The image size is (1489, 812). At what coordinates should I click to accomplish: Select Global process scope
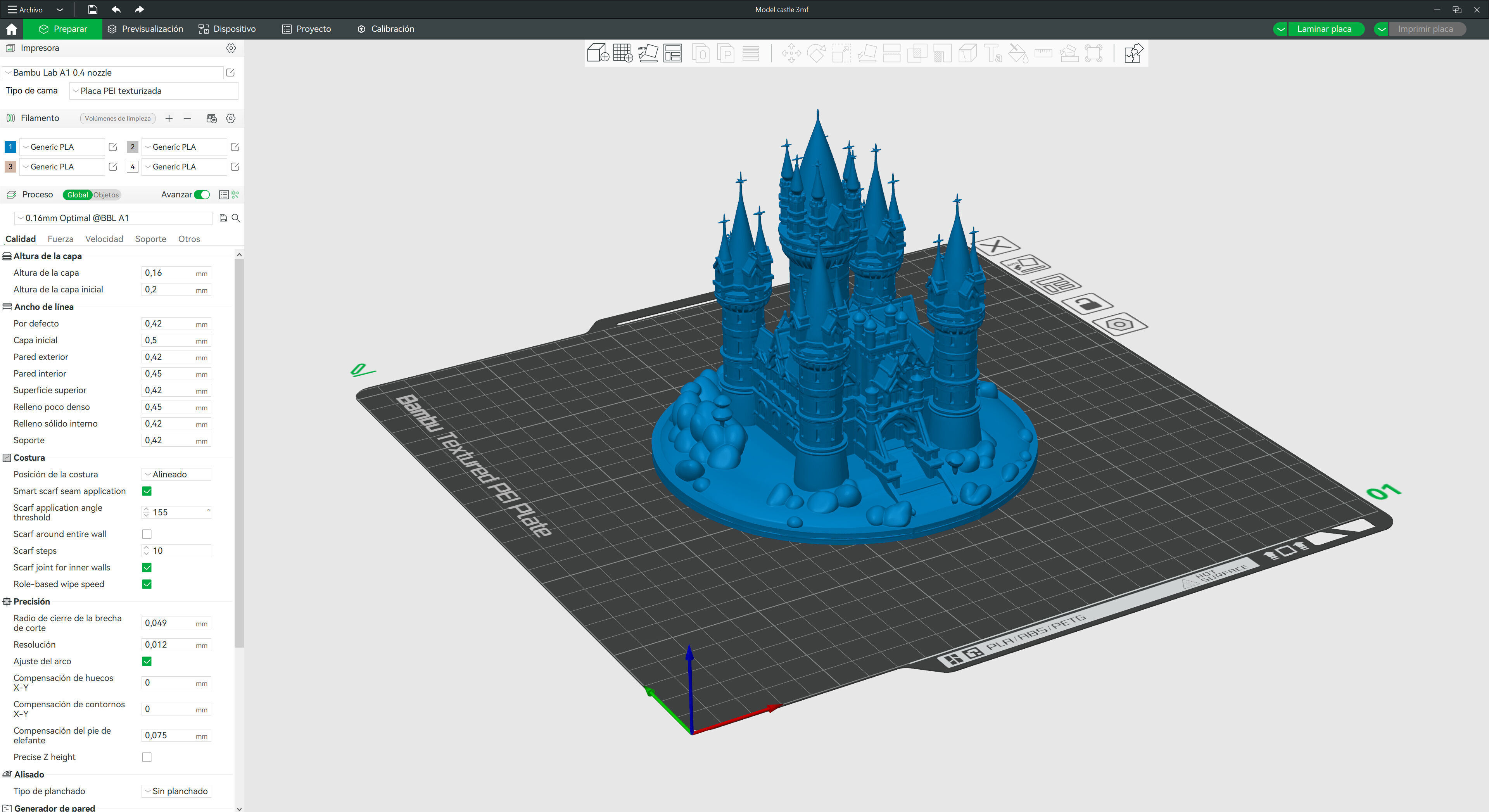pyautogui.click(x=78, y=195)
